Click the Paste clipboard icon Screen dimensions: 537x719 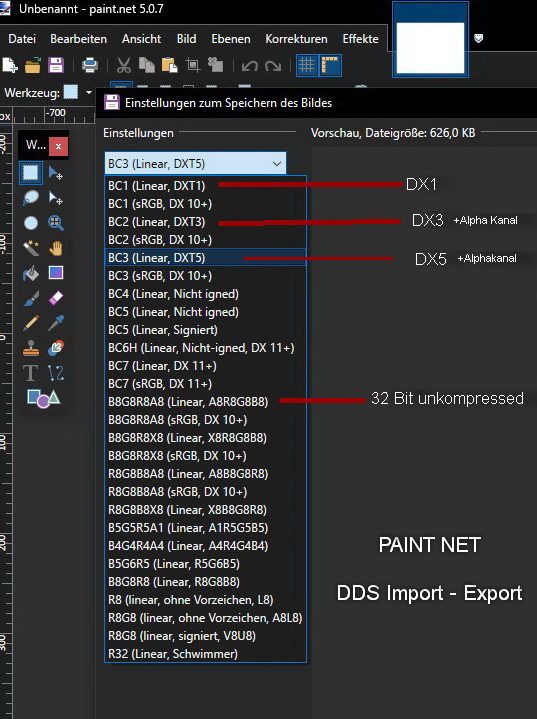coord(169,65)
